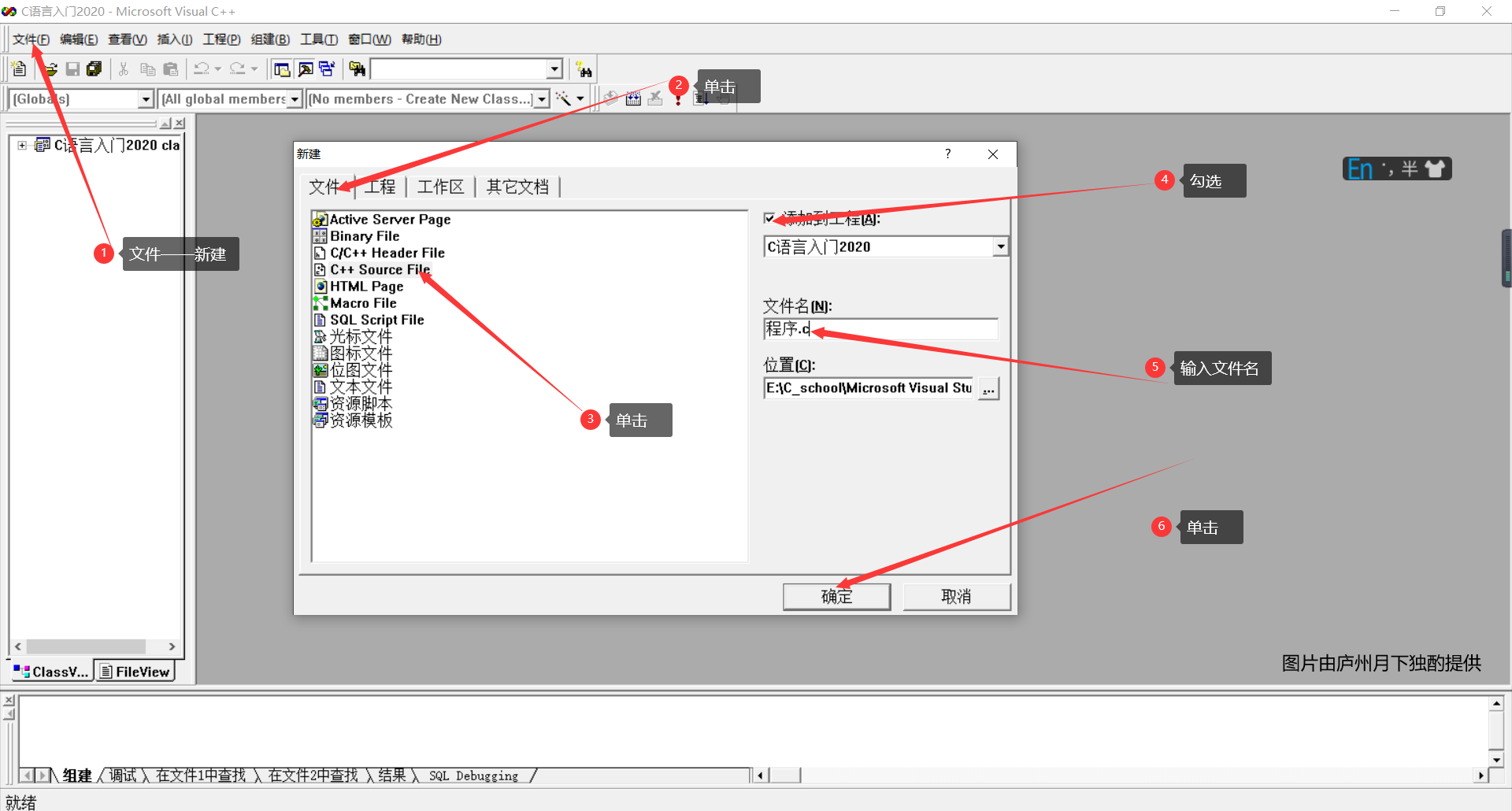This screenshot has height=811, width=1512.
Task: Open the 工程(P) menu
Action: [x=221, y=39]
